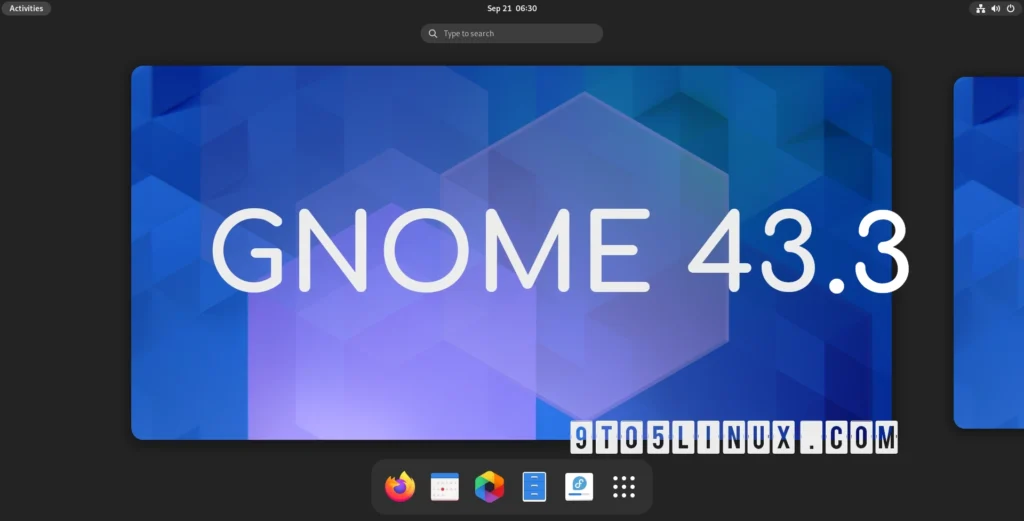Select the main workspace thumbnail
1024x521 pixels.
pos(511,253)
